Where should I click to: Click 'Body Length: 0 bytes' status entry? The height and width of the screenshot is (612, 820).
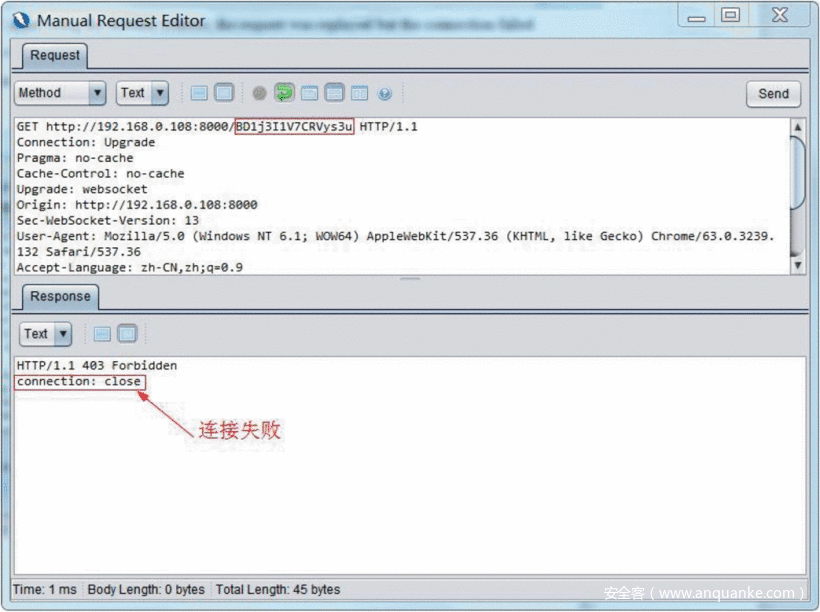[x=146, y=590]
